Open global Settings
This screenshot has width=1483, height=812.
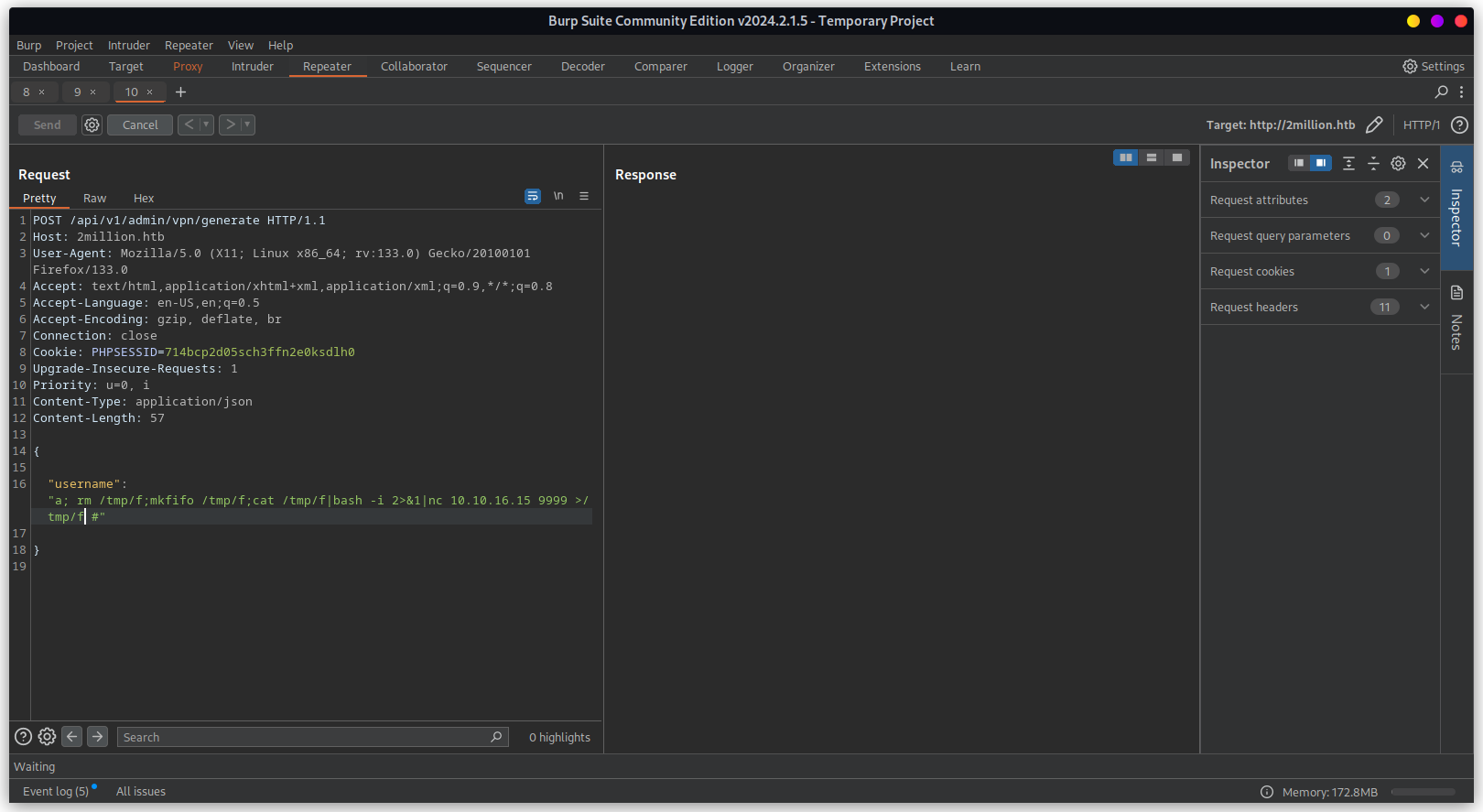click(x=1434, y=66)
